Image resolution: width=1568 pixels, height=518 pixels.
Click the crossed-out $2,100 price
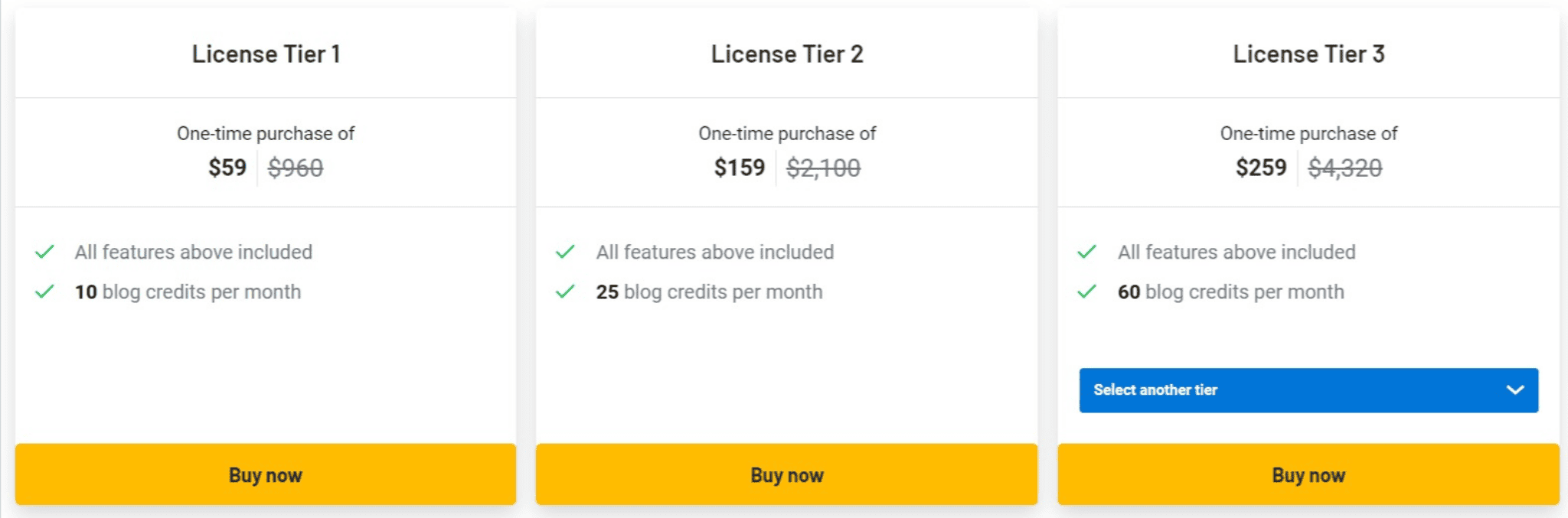point(824,168)
